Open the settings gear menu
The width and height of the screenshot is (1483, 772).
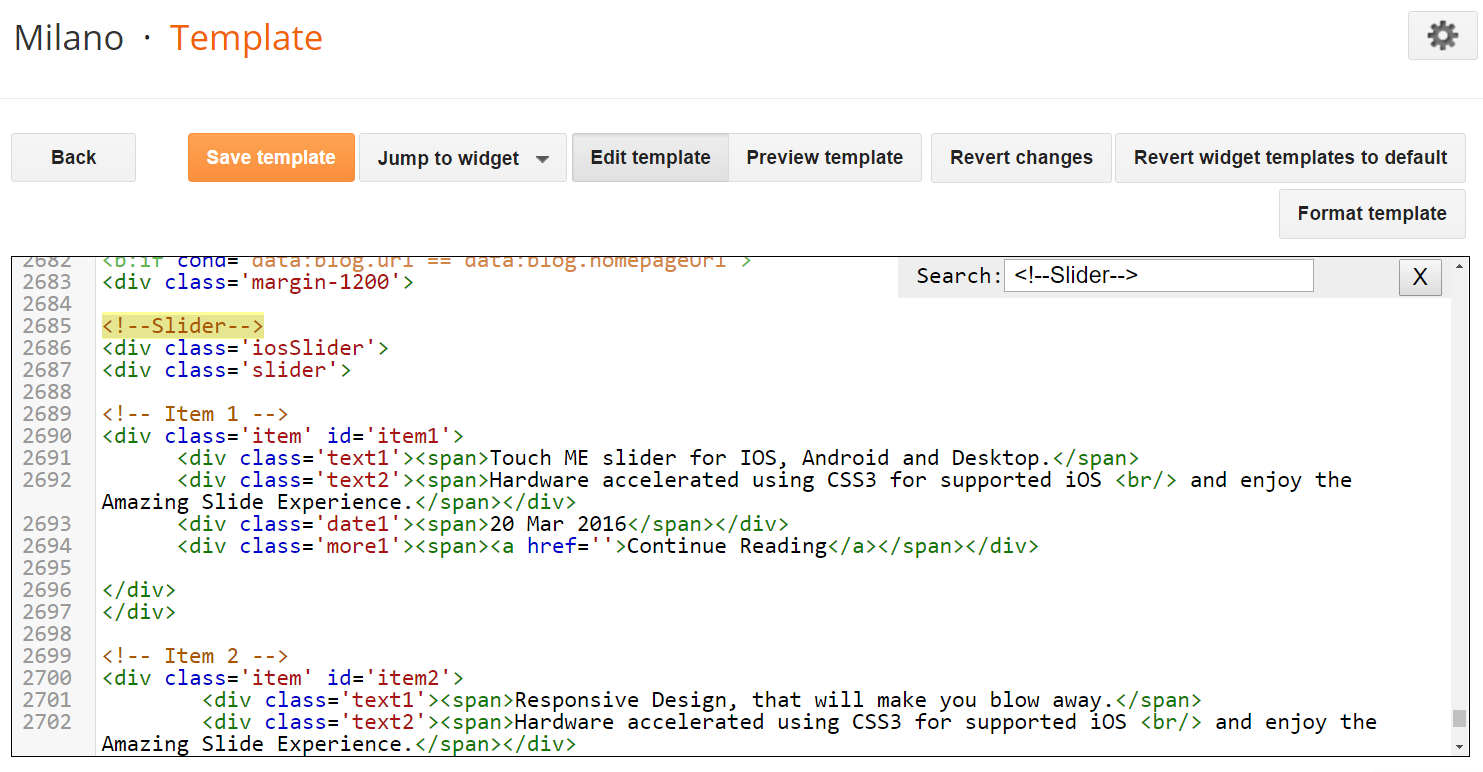click(1442, 37)
